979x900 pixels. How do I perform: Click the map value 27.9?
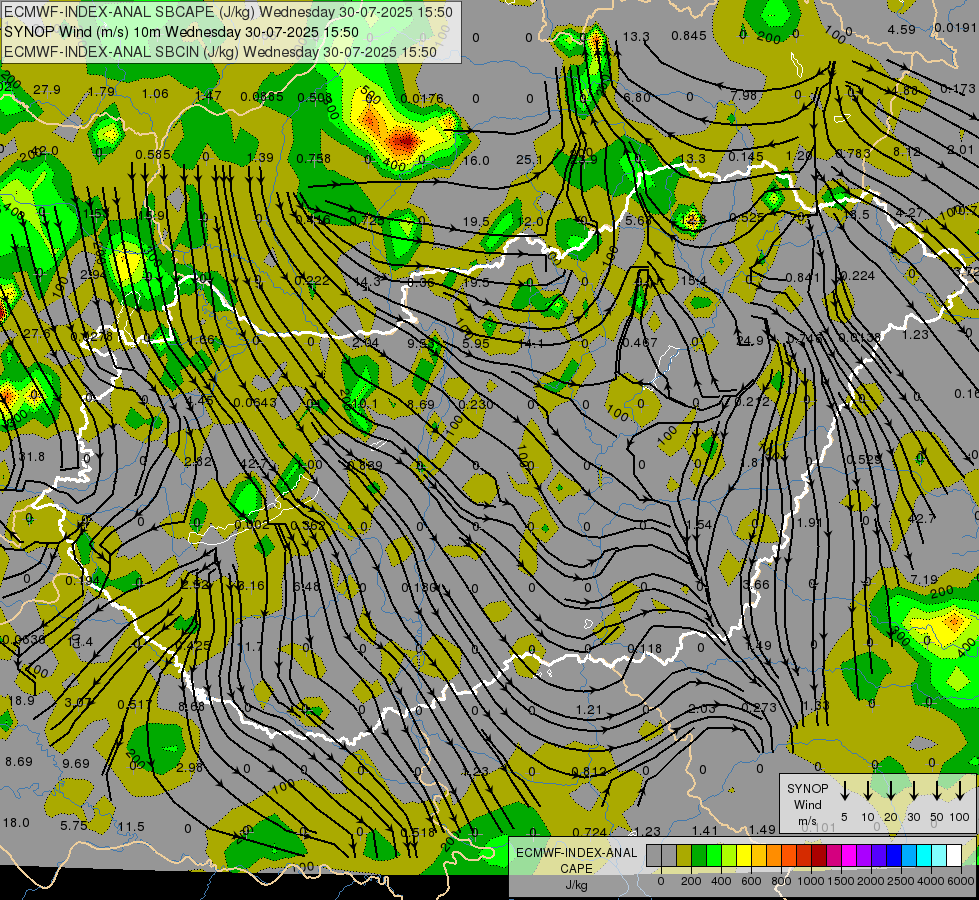47,89
